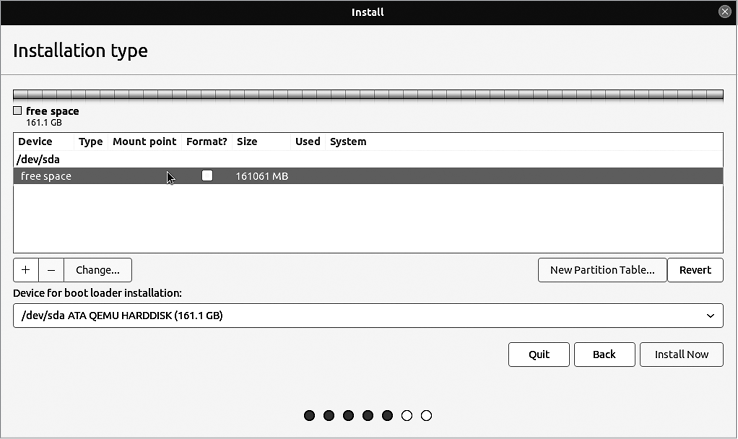This screenshot has height=439, width=738.
Task: Click the Type column header
Action: (91, 142)
